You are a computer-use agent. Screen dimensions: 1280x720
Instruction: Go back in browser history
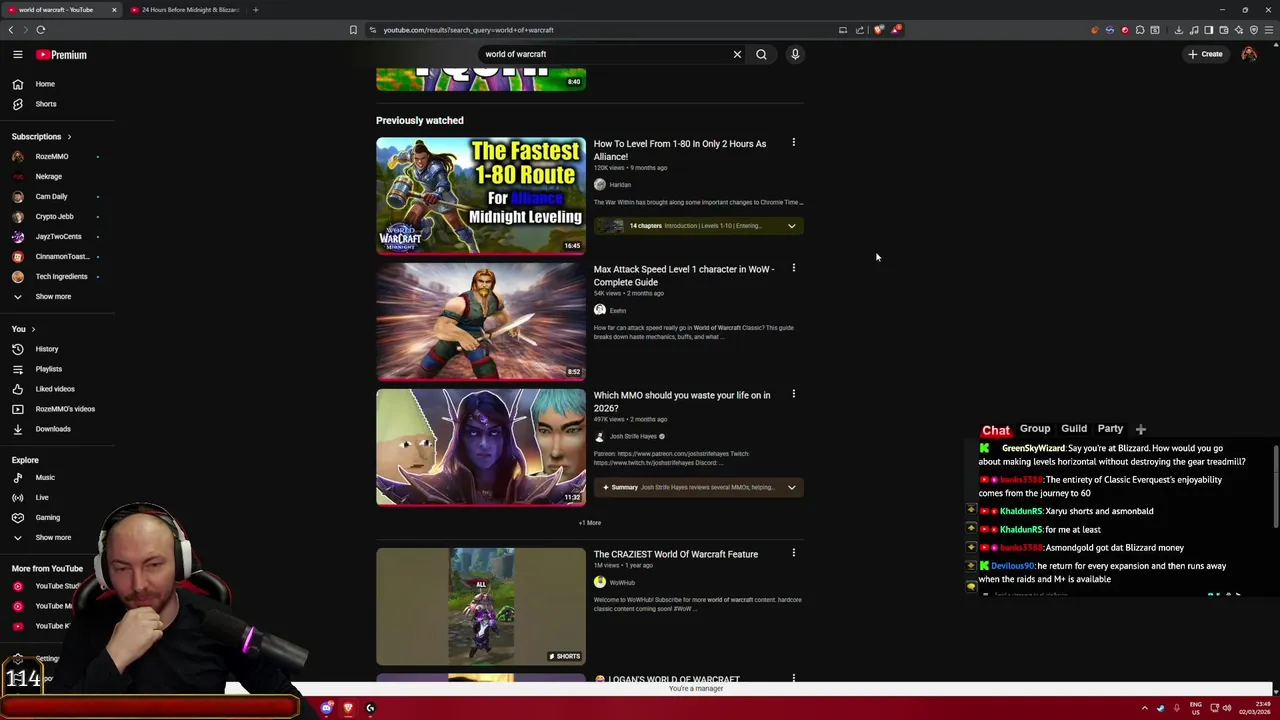11,30
